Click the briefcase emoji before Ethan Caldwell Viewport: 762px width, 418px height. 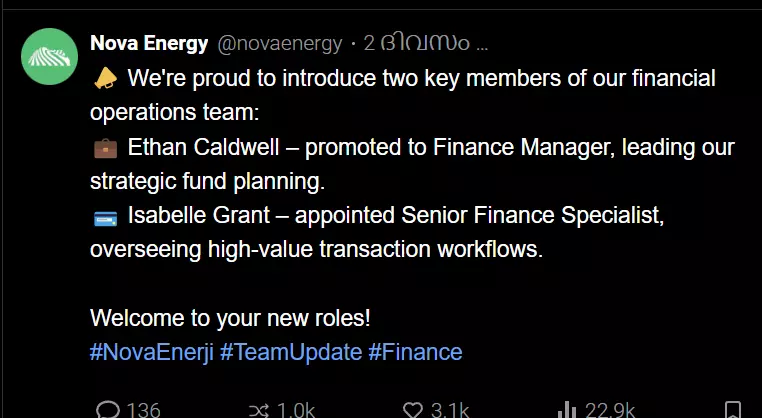[x=104, y=148]
